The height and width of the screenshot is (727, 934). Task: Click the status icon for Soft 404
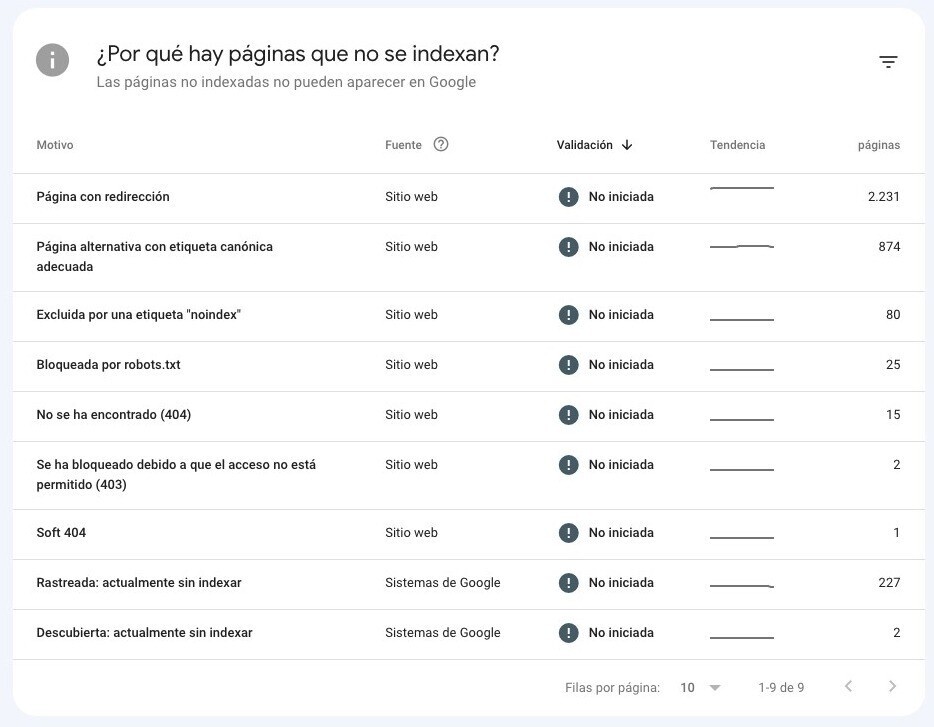(x=569, y=533)
